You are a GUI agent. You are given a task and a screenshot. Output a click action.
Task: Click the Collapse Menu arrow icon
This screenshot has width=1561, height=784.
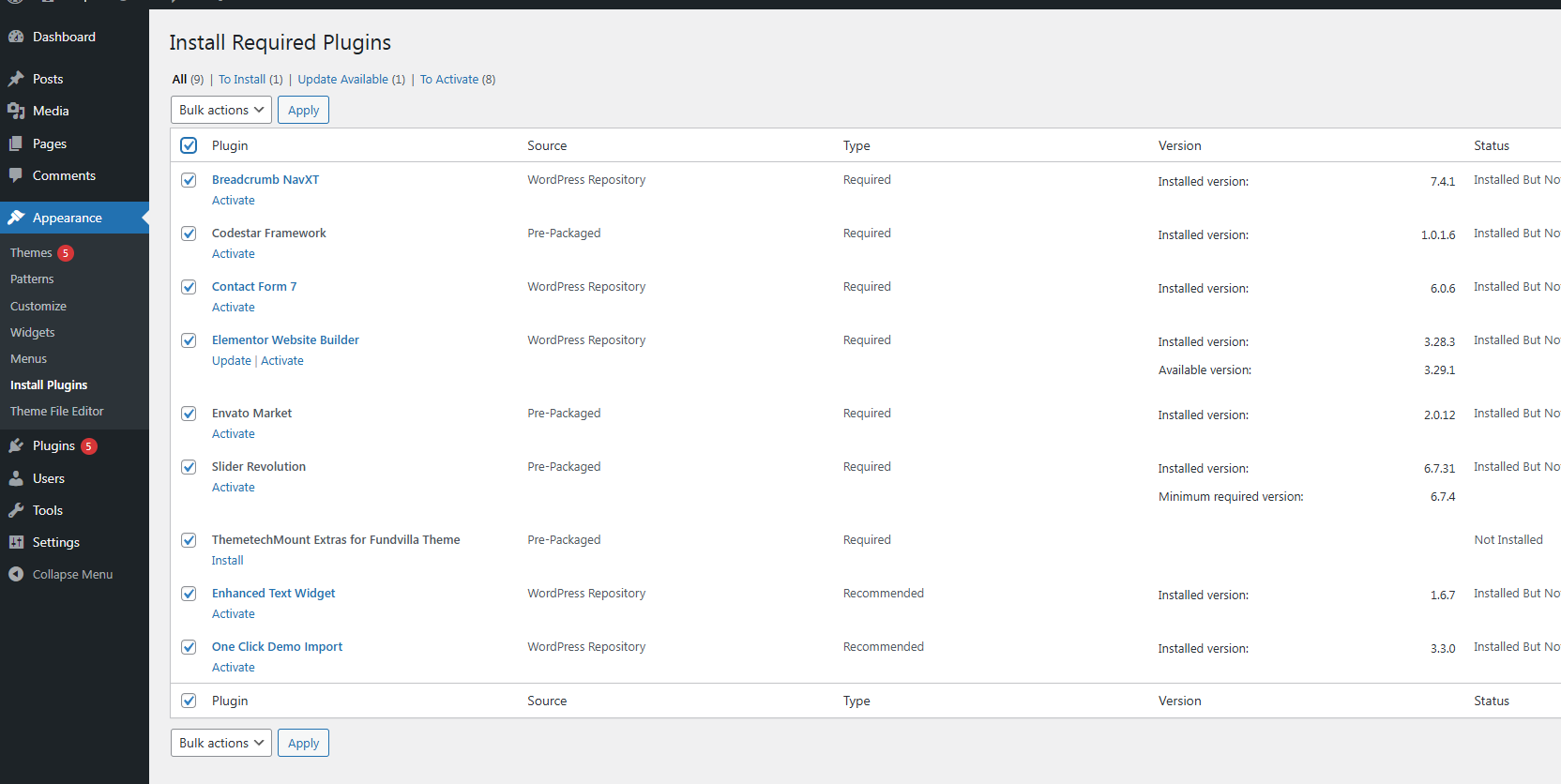click(16, 574)
